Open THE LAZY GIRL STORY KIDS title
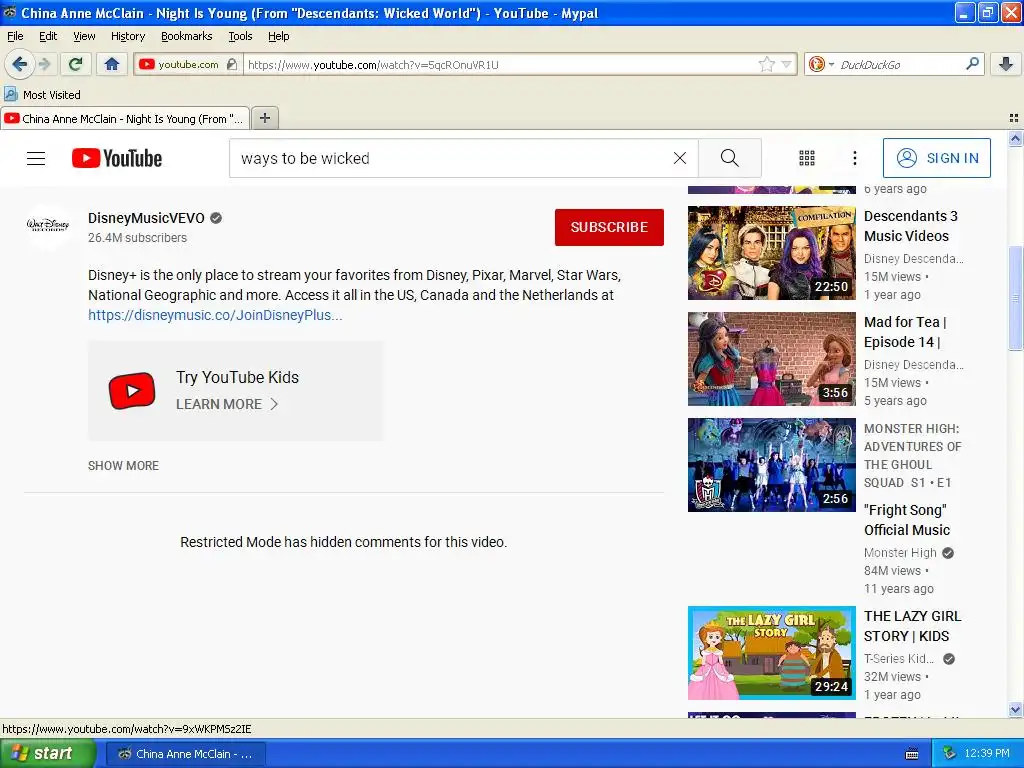Viewport: 1024px width, 768px height. coord(912,626)
